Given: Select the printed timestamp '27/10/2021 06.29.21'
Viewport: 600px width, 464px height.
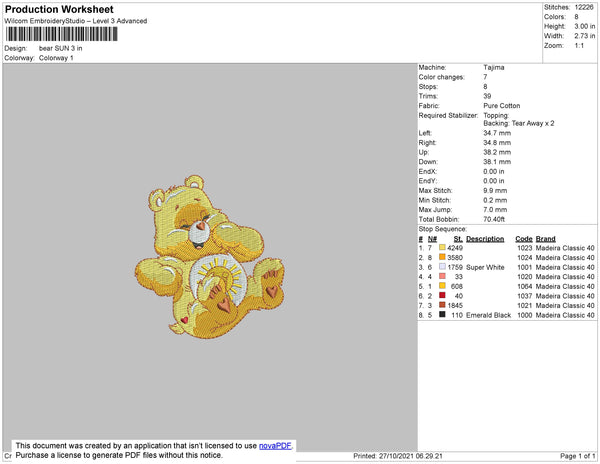Looking at the screenshot, I should tap(411, 456).
